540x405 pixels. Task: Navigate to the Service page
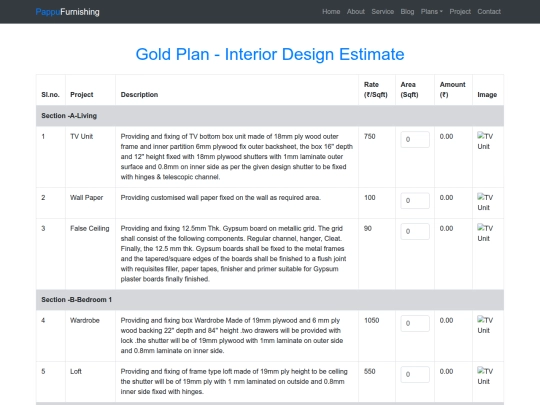(x=382, y=12)
